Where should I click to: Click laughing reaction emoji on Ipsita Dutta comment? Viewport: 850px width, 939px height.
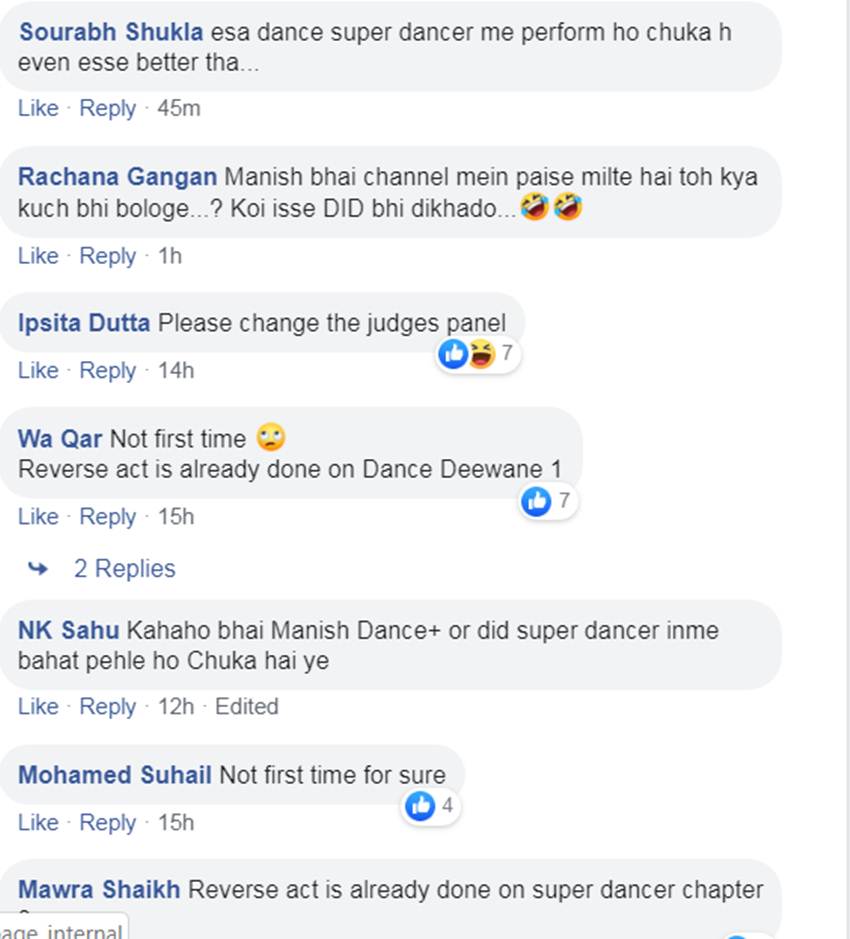(x=482, y=353)
